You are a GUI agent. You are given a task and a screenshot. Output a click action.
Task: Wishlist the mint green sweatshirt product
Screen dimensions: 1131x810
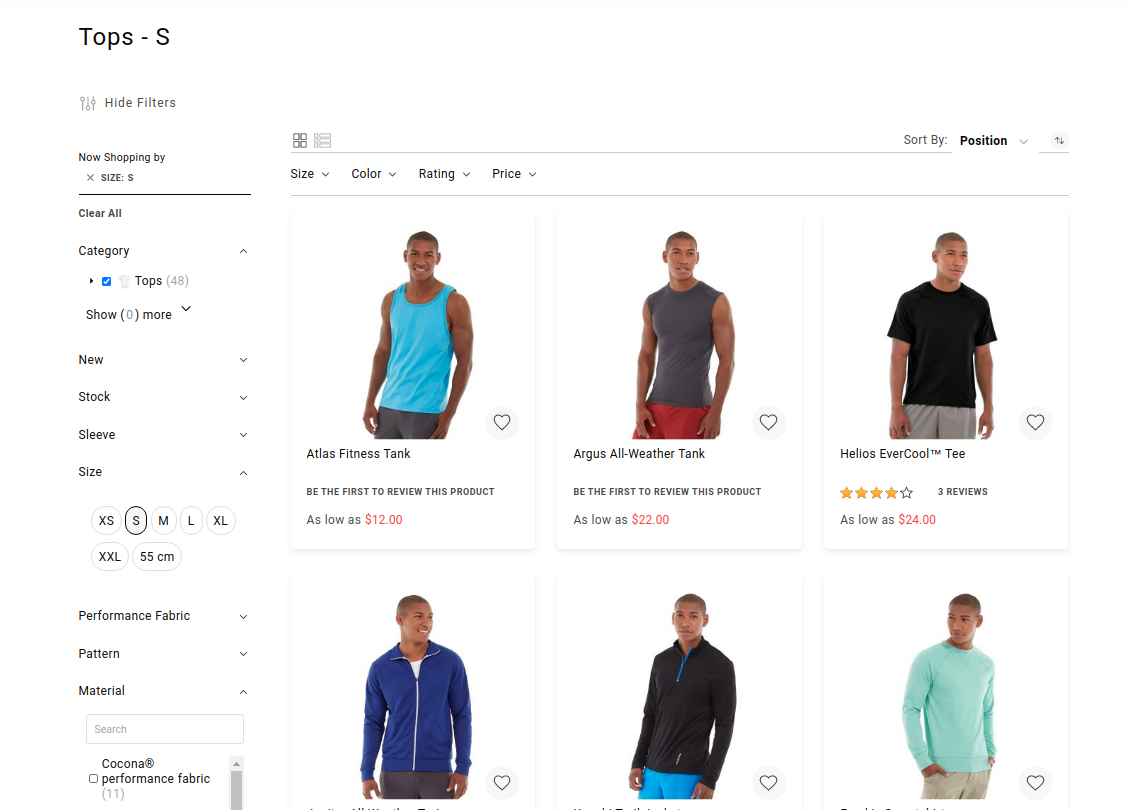pyautogui.click(x=1035, y=783)
